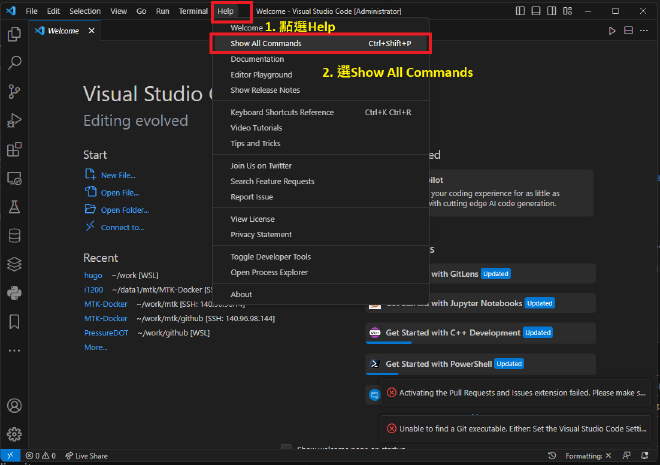660x465 pixels.
Task: Choose Video Tutorials in Help menu
Action: click(x=321, y=128)
